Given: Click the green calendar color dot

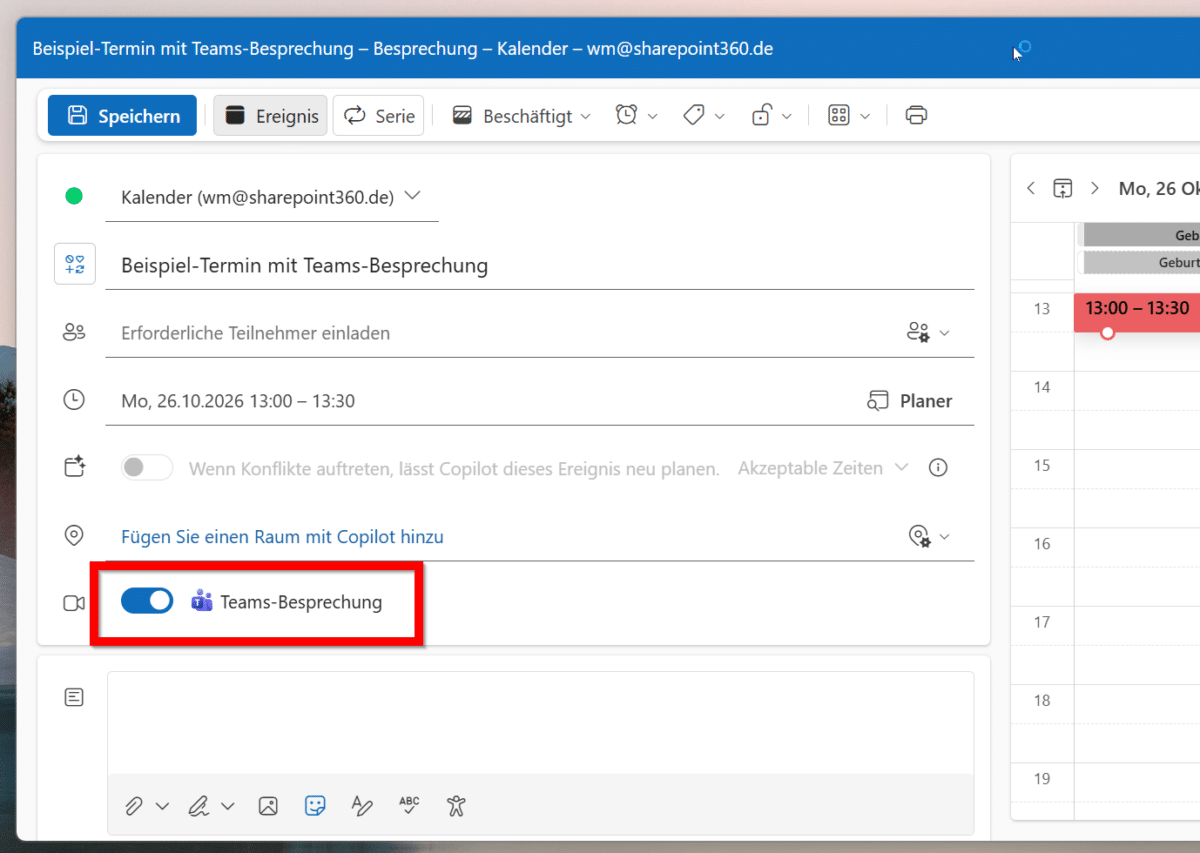Looking at the screenshot, I should [74, 197].
